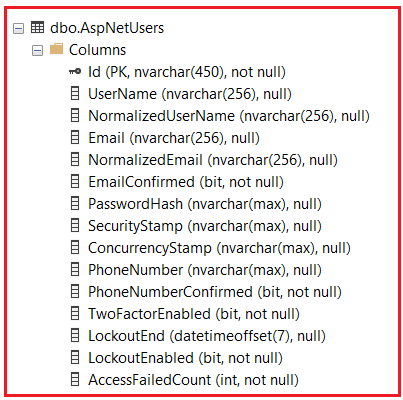The image size is (403, 400).
Task: Click the column icon beside LockoutEnd
Action: (x=75, y=335)
